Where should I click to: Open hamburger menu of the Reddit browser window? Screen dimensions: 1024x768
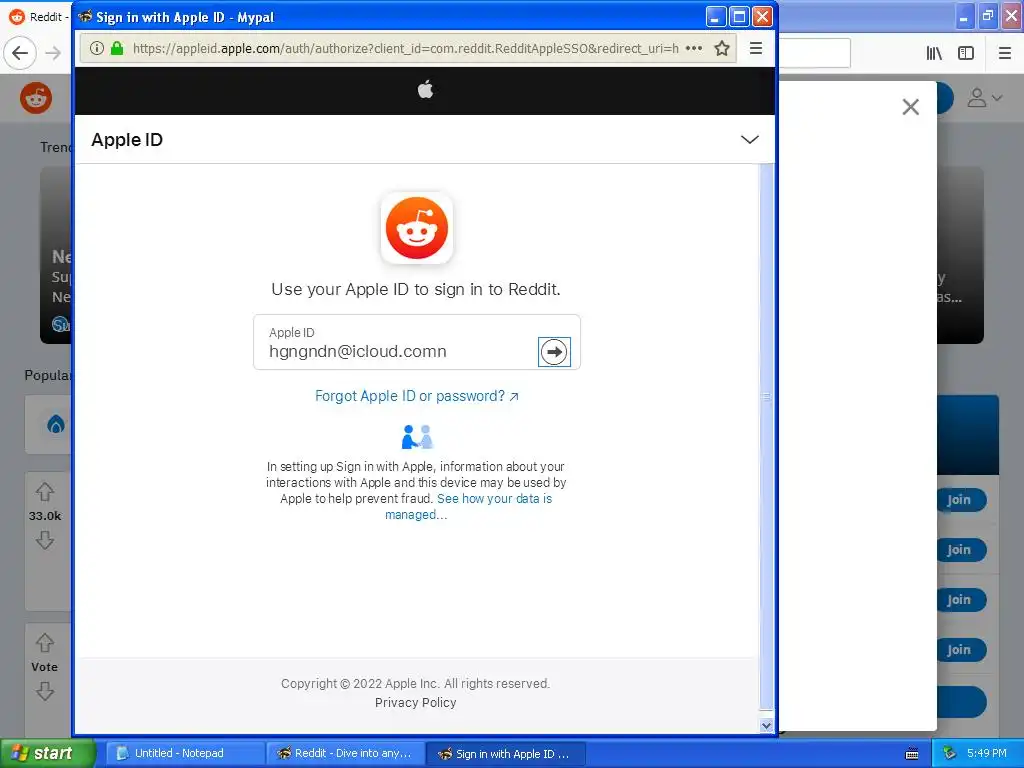pos(1005,53)
